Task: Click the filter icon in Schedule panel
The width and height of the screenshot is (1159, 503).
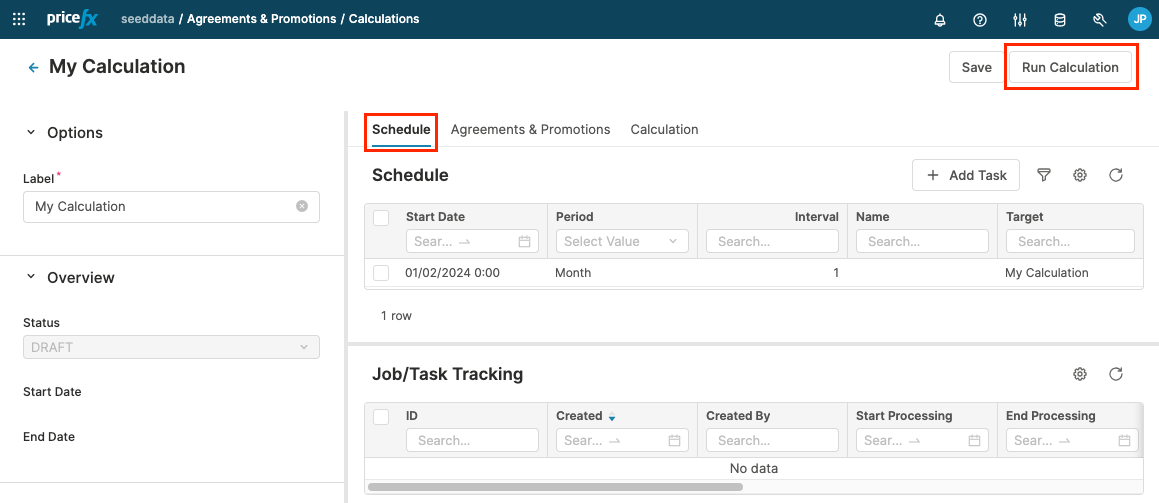Action: click(x=1044, y=175)
